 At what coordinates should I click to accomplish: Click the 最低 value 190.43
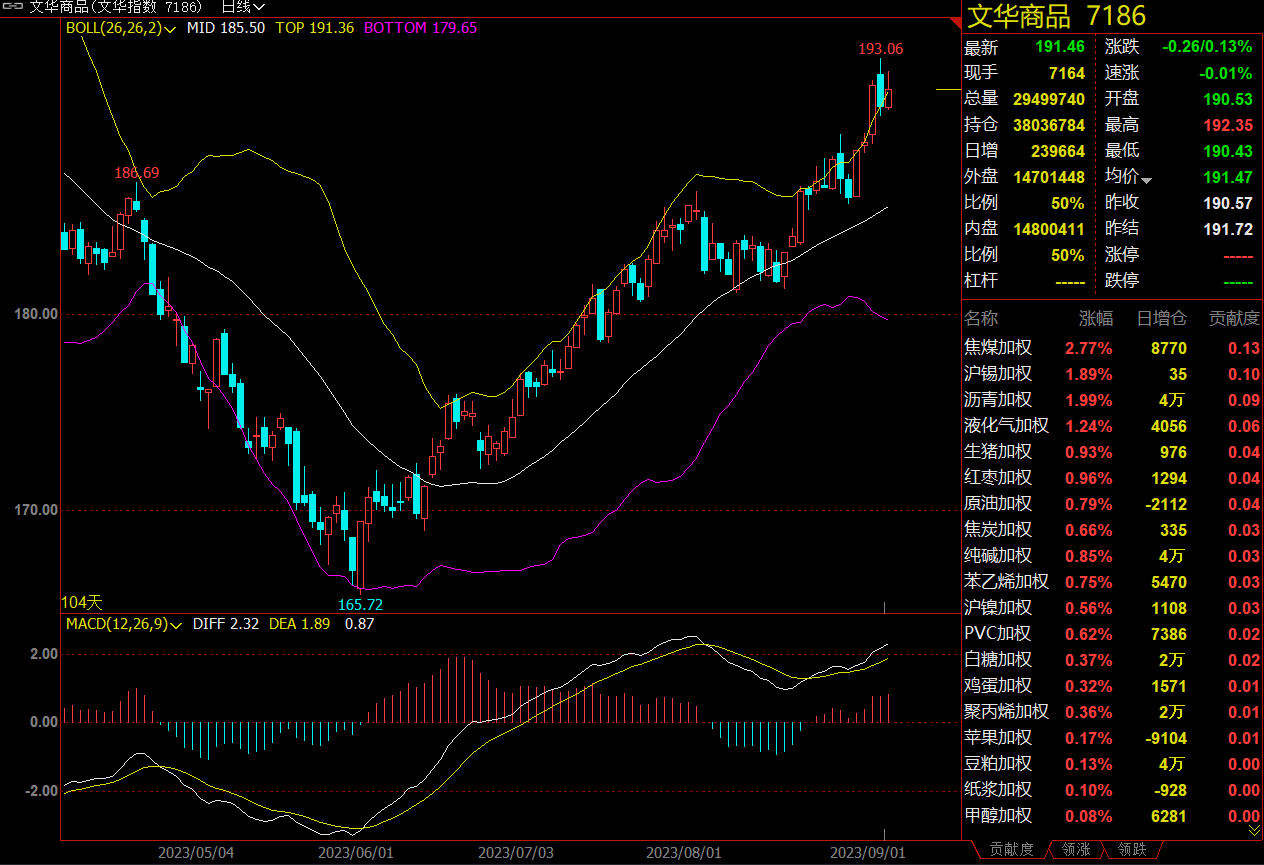[1228, 151]
